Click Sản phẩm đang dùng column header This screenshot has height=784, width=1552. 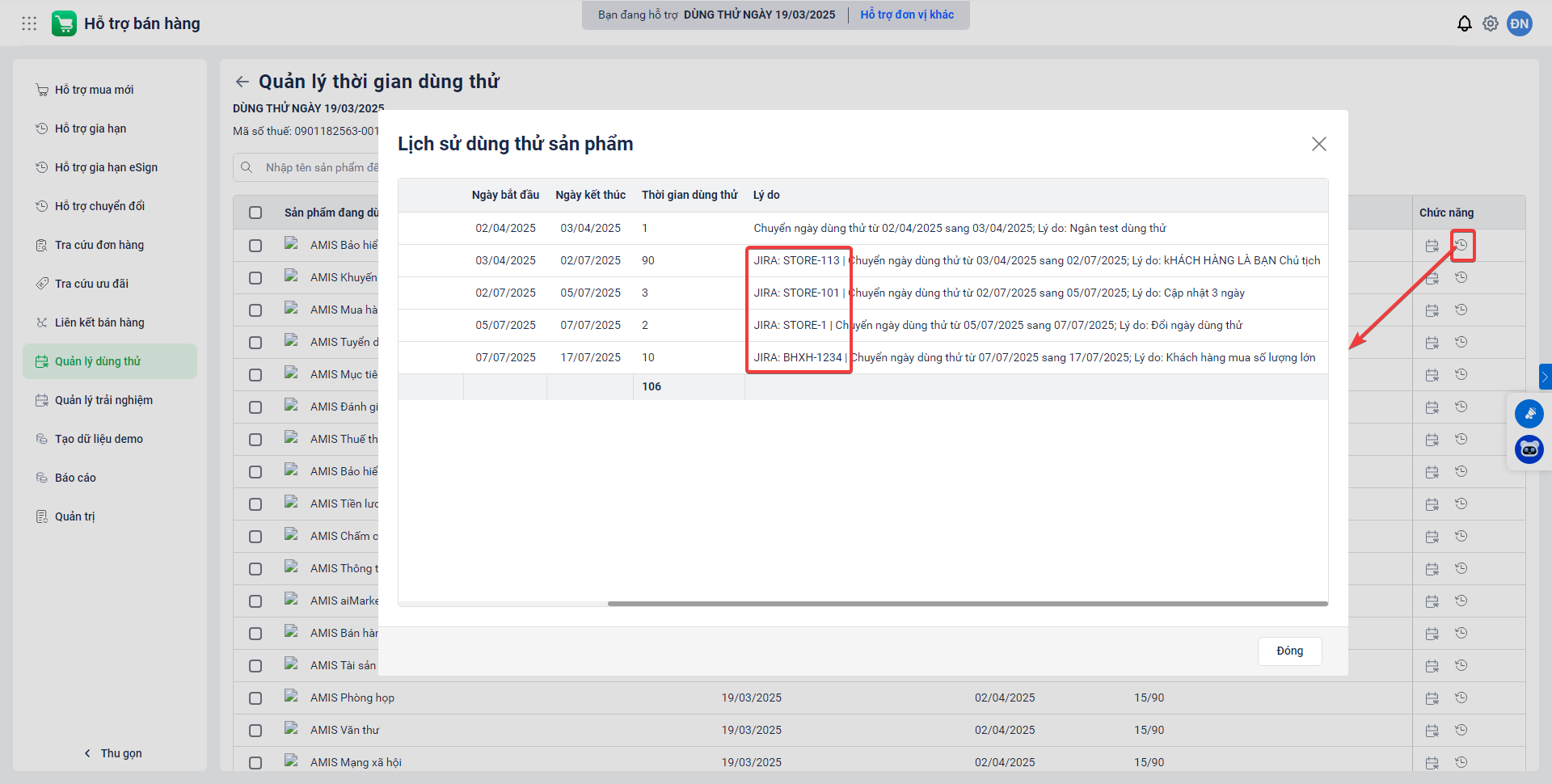click(x=331, y=213)
